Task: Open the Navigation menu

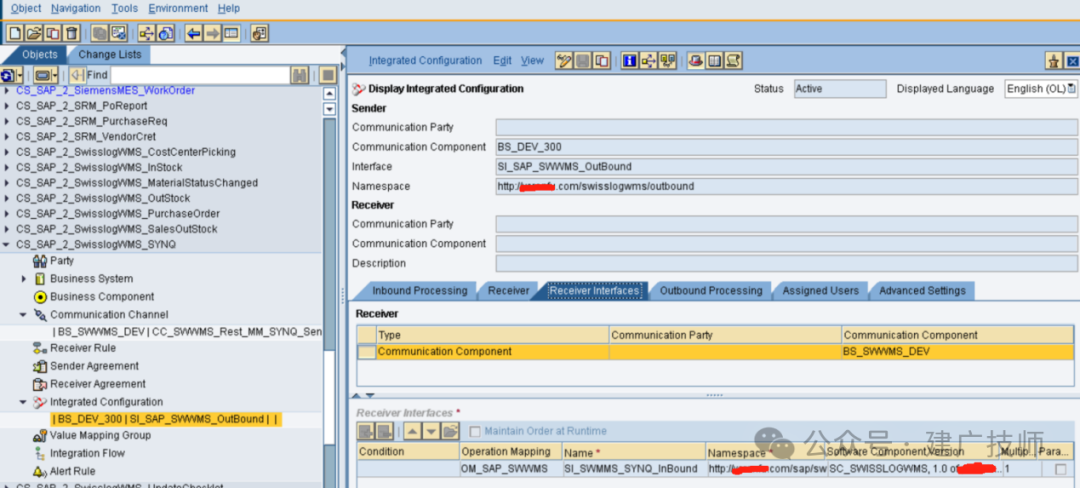Action: coord(76,8)
